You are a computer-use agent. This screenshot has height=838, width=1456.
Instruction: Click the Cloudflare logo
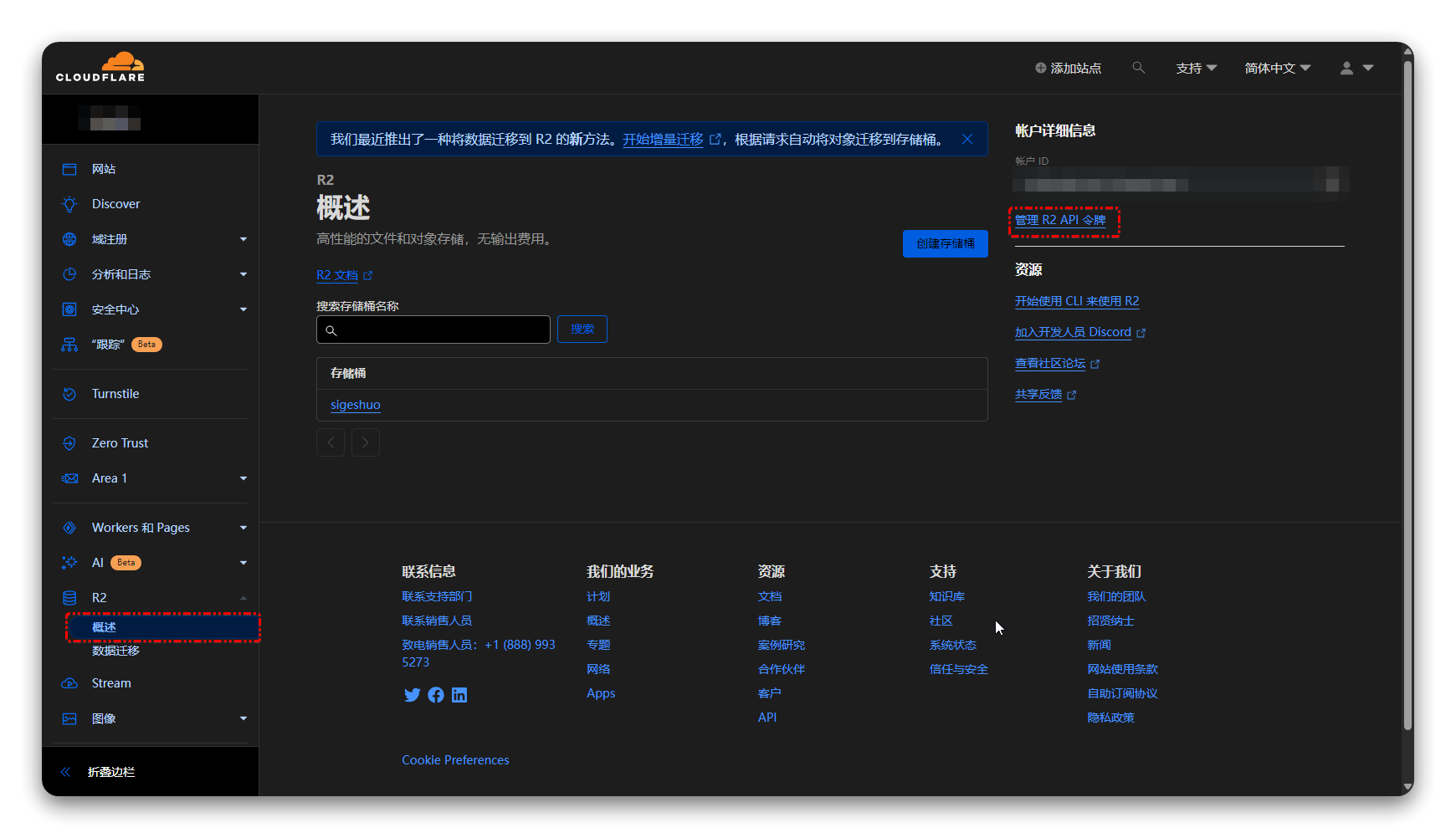click(100, 67)
